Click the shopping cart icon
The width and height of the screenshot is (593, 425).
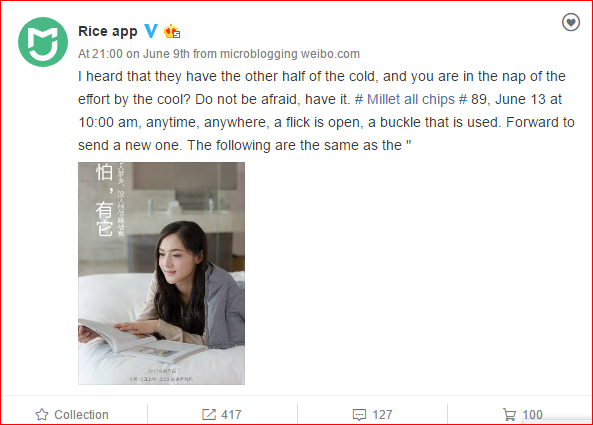point(509,415)
